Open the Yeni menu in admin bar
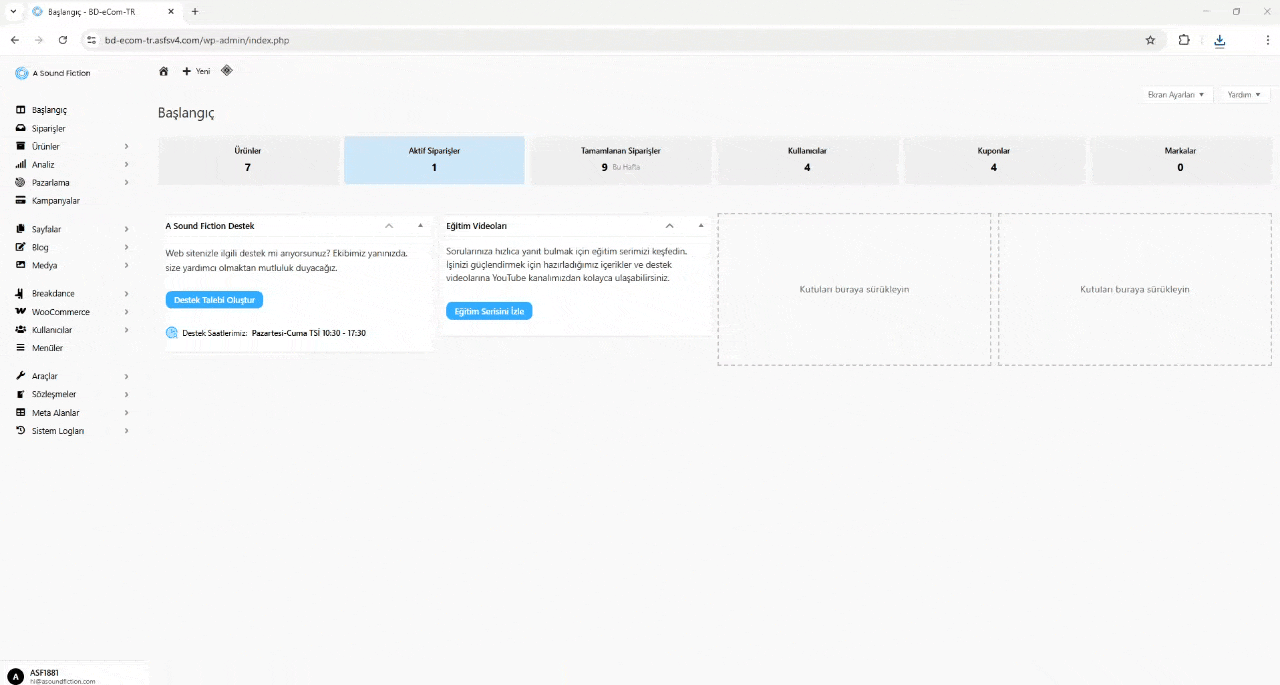The height and width of the screenshot is (685, 1280). point(196,72)
